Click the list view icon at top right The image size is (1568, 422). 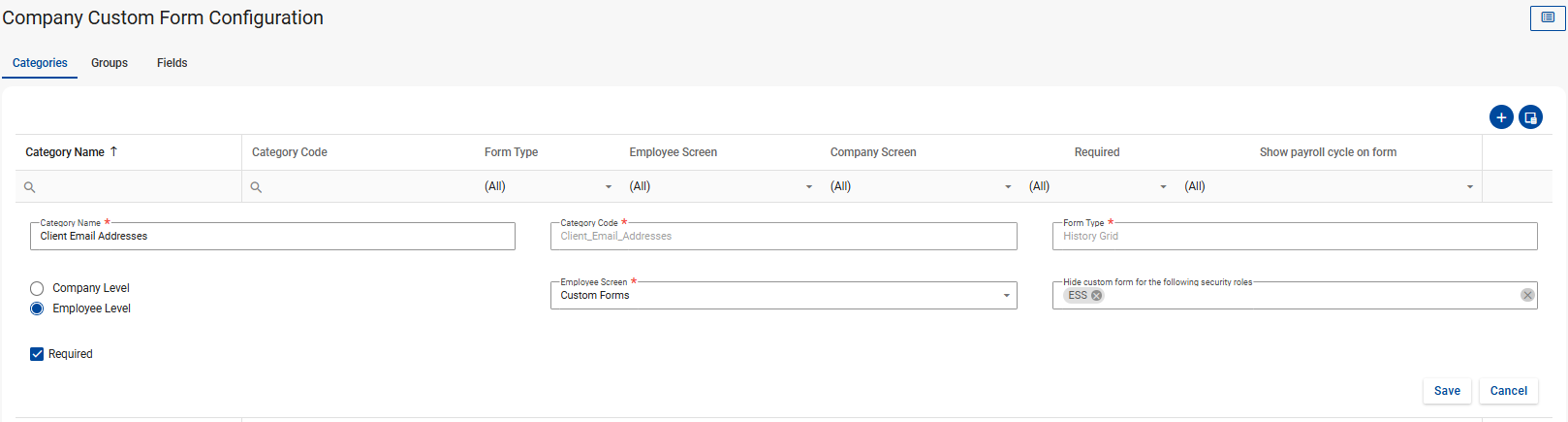(1547, 17)
